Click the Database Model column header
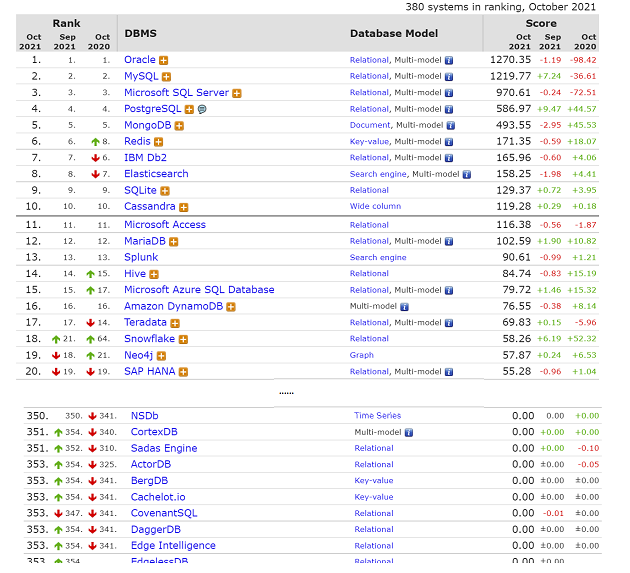The height and width of the screenshot is (573, 630). (394, 33)
